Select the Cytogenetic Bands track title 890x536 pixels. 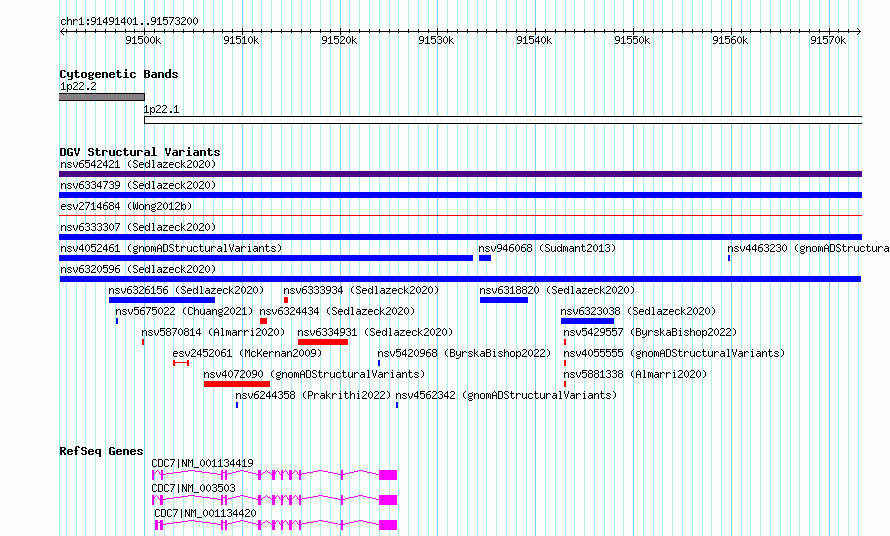119,74
